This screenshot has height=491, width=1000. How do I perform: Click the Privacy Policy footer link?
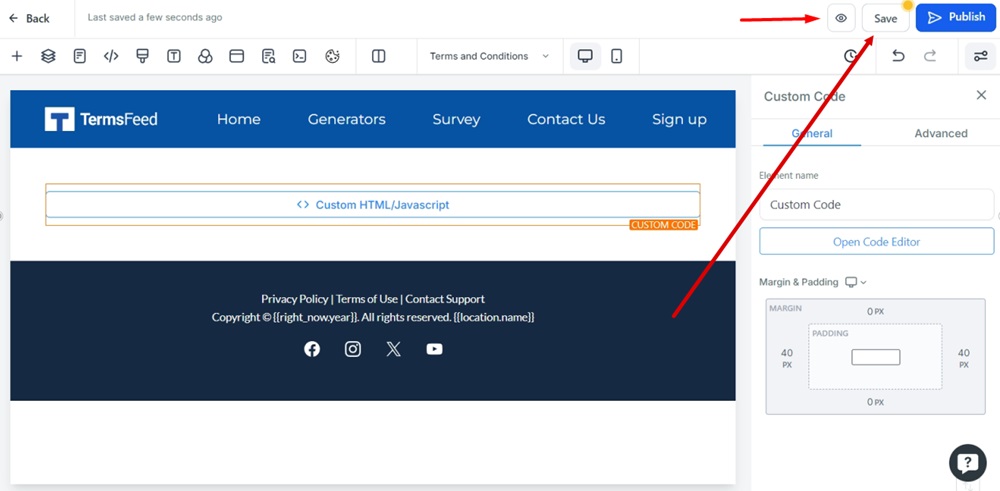295,298
